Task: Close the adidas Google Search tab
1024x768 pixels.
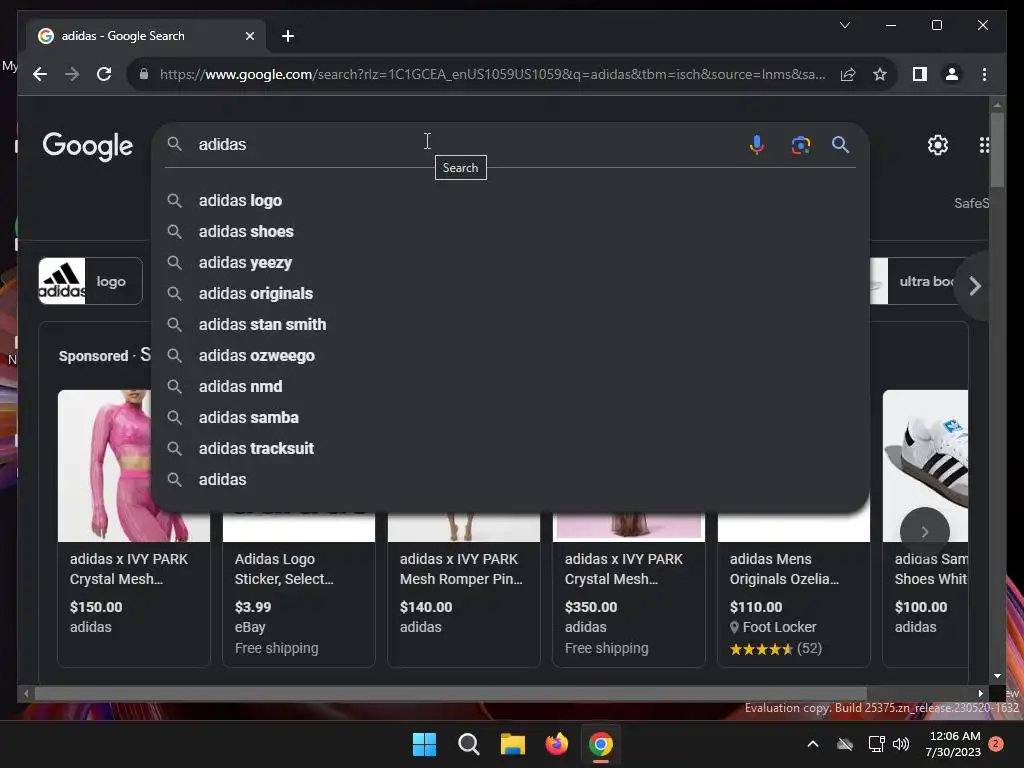Action: (x=249, y=36)
